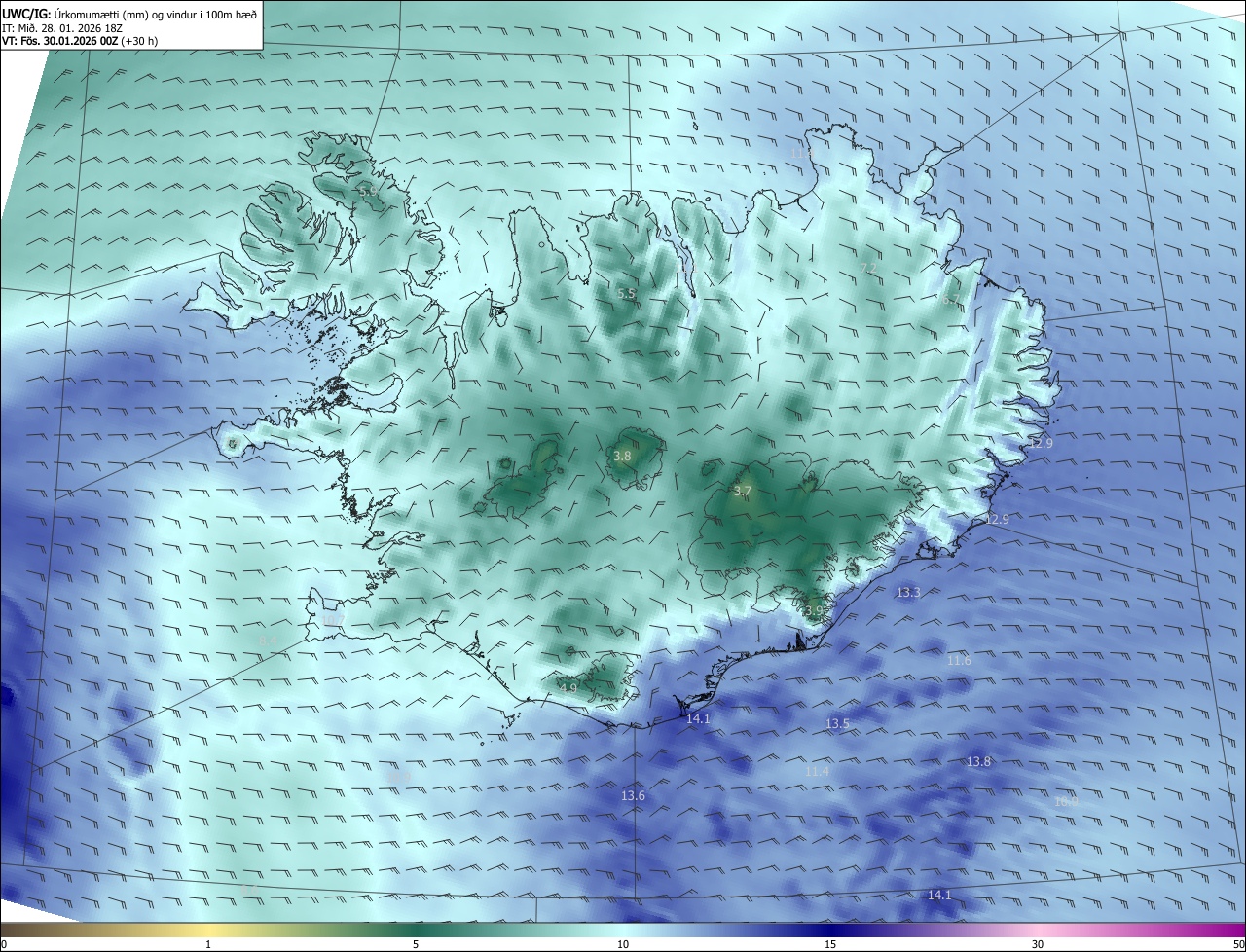Click the '50' tick on the colour scale
The image size is (1246, 952).
tap(1238, 944)
